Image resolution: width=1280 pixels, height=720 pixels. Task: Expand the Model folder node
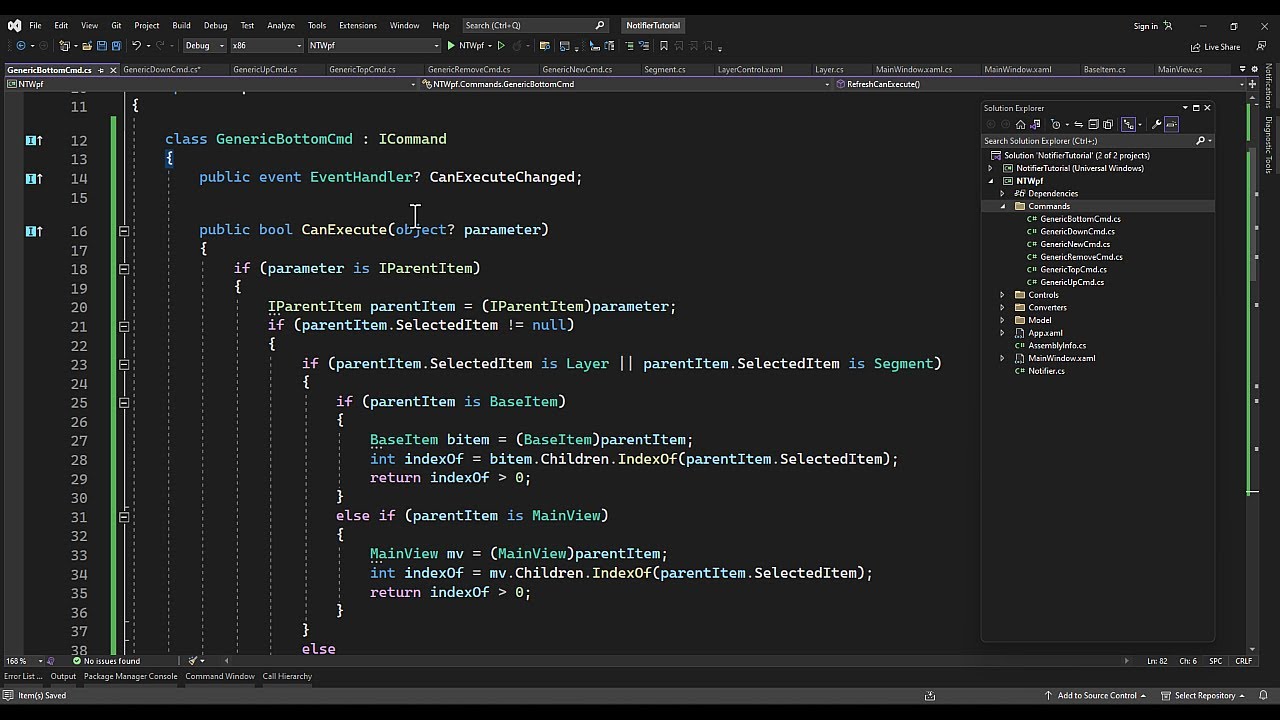(x=1003, y=320)
